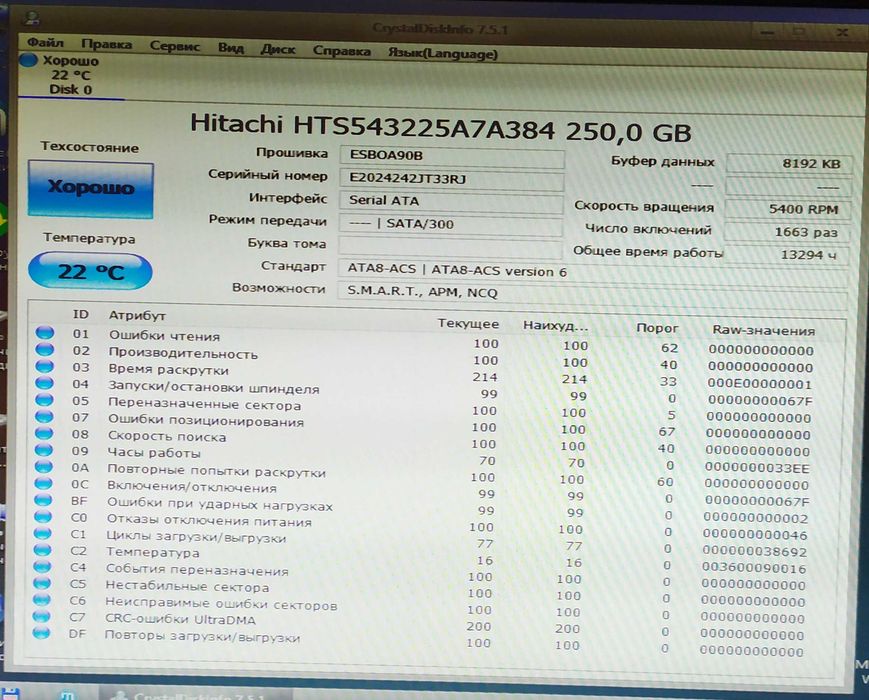
Task: Open the Язык(Language) menu
Action: click(443, 54)
